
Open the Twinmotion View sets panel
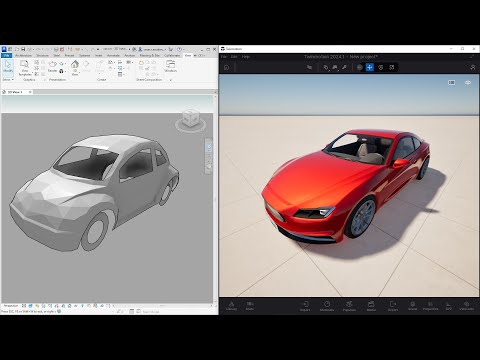[466, 306]
